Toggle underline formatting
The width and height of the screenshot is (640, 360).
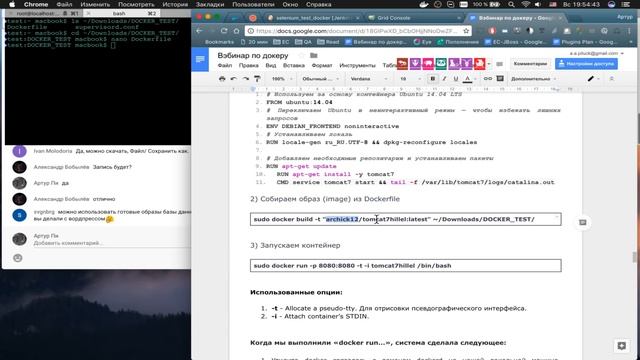coord(456,79)
